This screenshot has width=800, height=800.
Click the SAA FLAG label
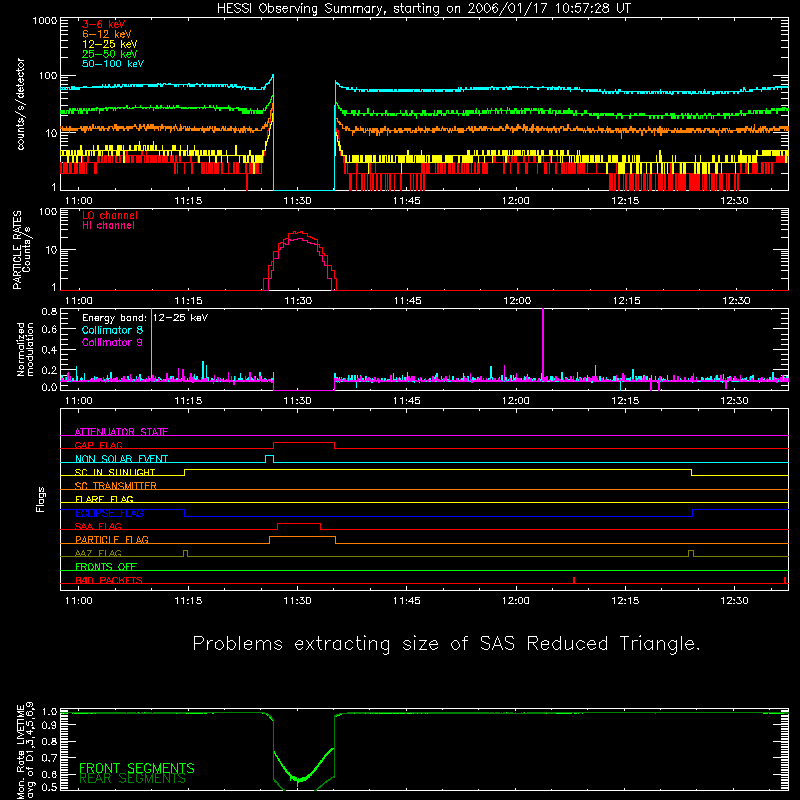98,526
